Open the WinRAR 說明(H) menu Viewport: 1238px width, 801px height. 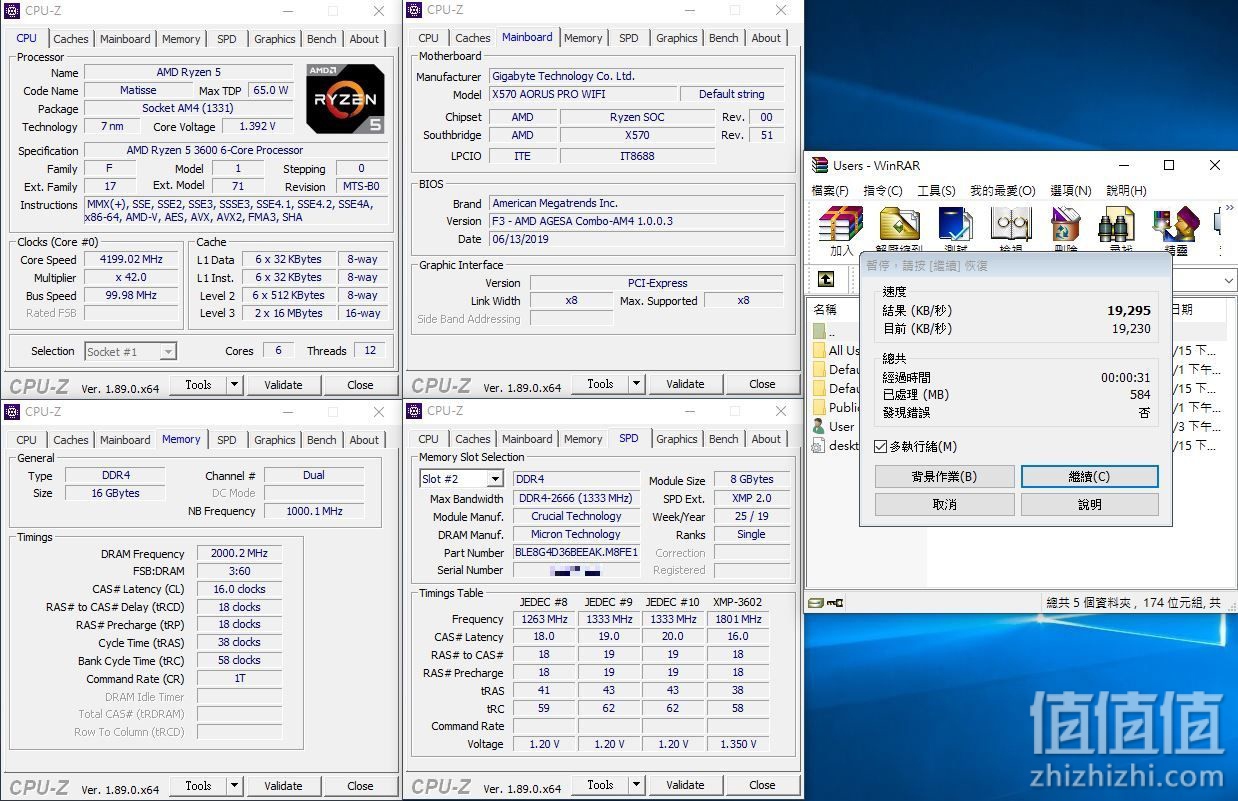click(x=1126, y=190)
